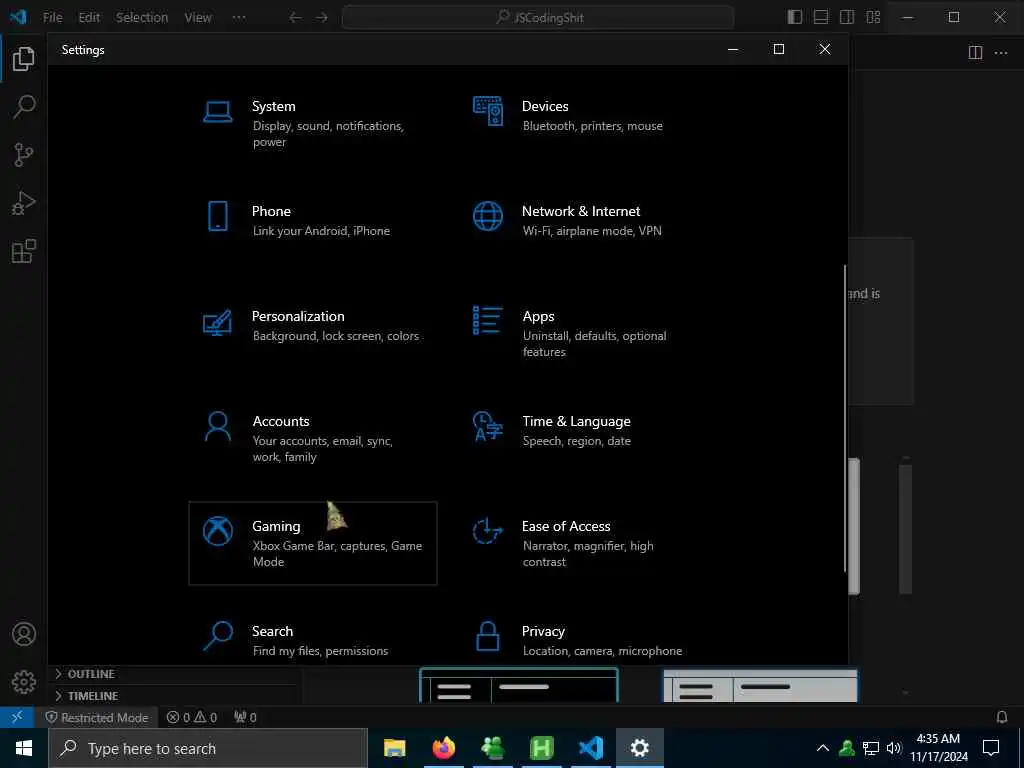
Task: Open the VS Code Explorer view
Action: click(24, 59)
